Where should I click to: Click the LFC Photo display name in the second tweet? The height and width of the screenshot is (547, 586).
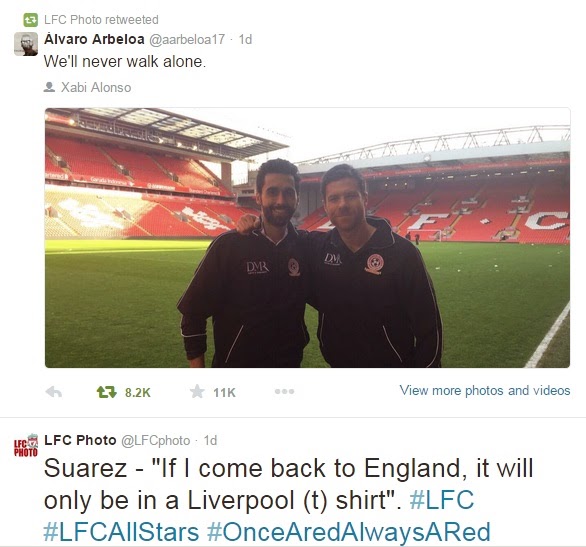(x=80, y=440)
